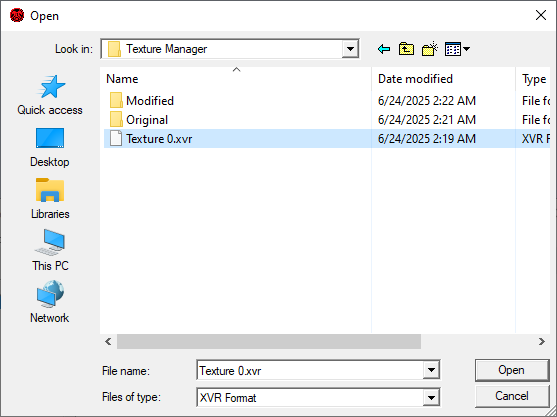Go to Desktop in sidebar

[x=50, y=147]
